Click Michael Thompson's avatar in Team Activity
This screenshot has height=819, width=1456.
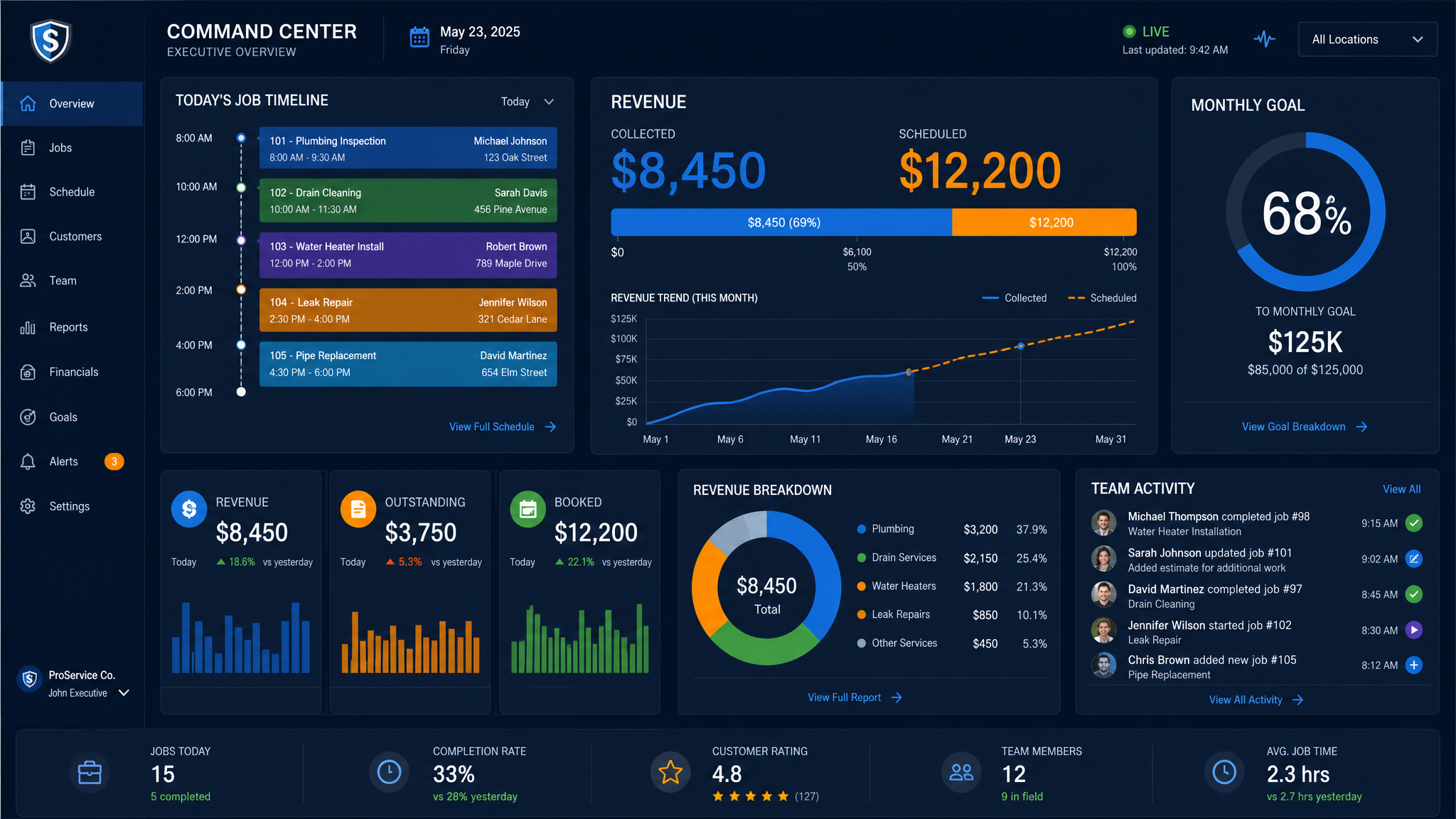(1104, 523)
